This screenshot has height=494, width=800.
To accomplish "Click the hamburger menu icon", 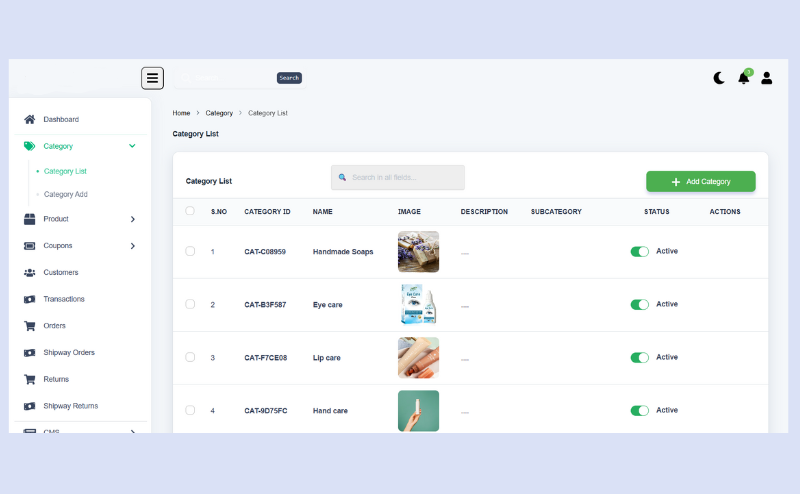I will tap(152, 78).
